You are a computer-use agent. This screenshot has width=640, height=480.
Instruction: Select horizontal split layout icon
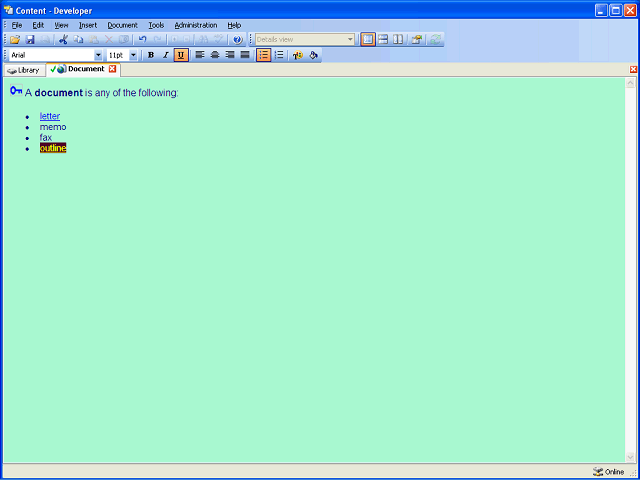point(383,40)
